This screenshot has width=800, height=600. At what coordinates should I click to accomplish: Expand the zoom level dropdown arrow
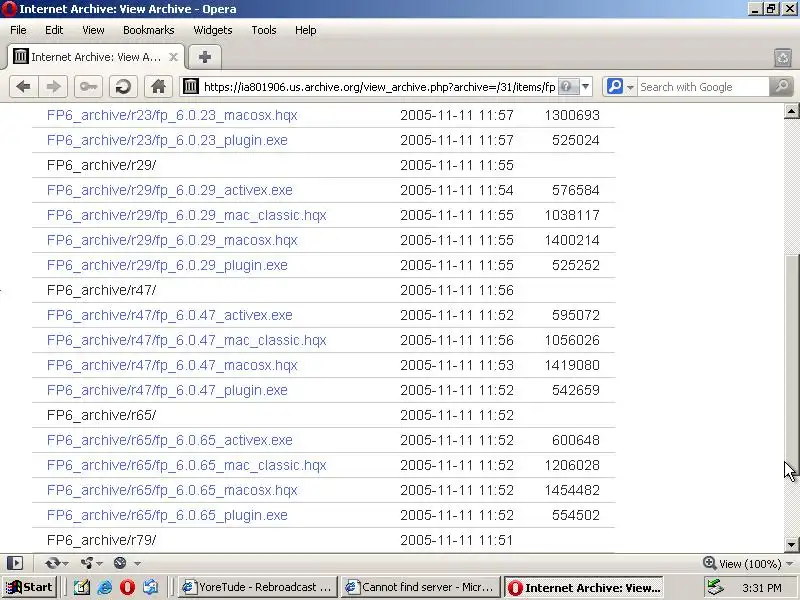tap(790, 564)
